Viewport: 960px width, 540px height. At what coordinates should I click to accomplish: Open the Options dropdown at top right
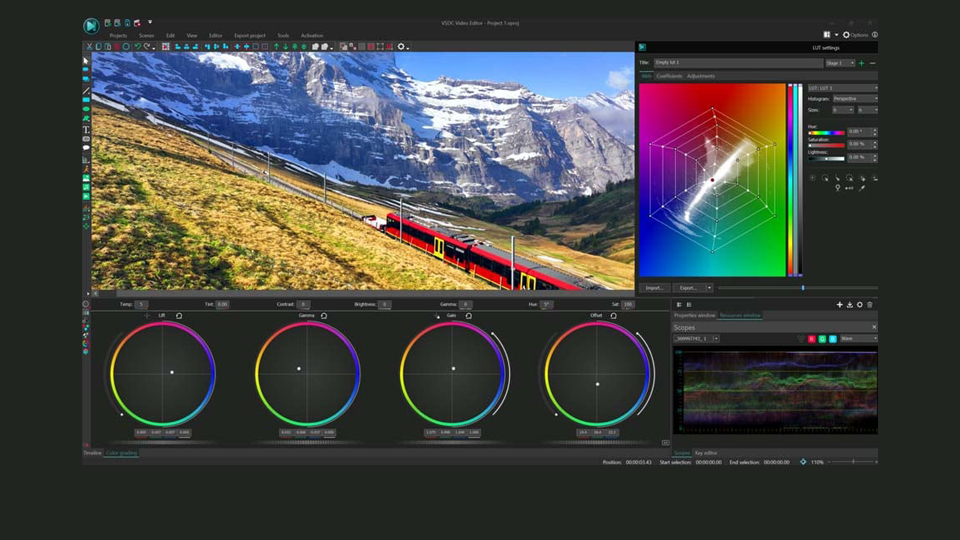(x=856, y=35)
